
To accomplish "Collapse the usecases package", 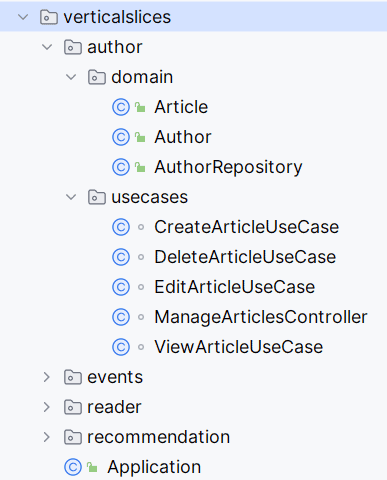I will 71,197.
